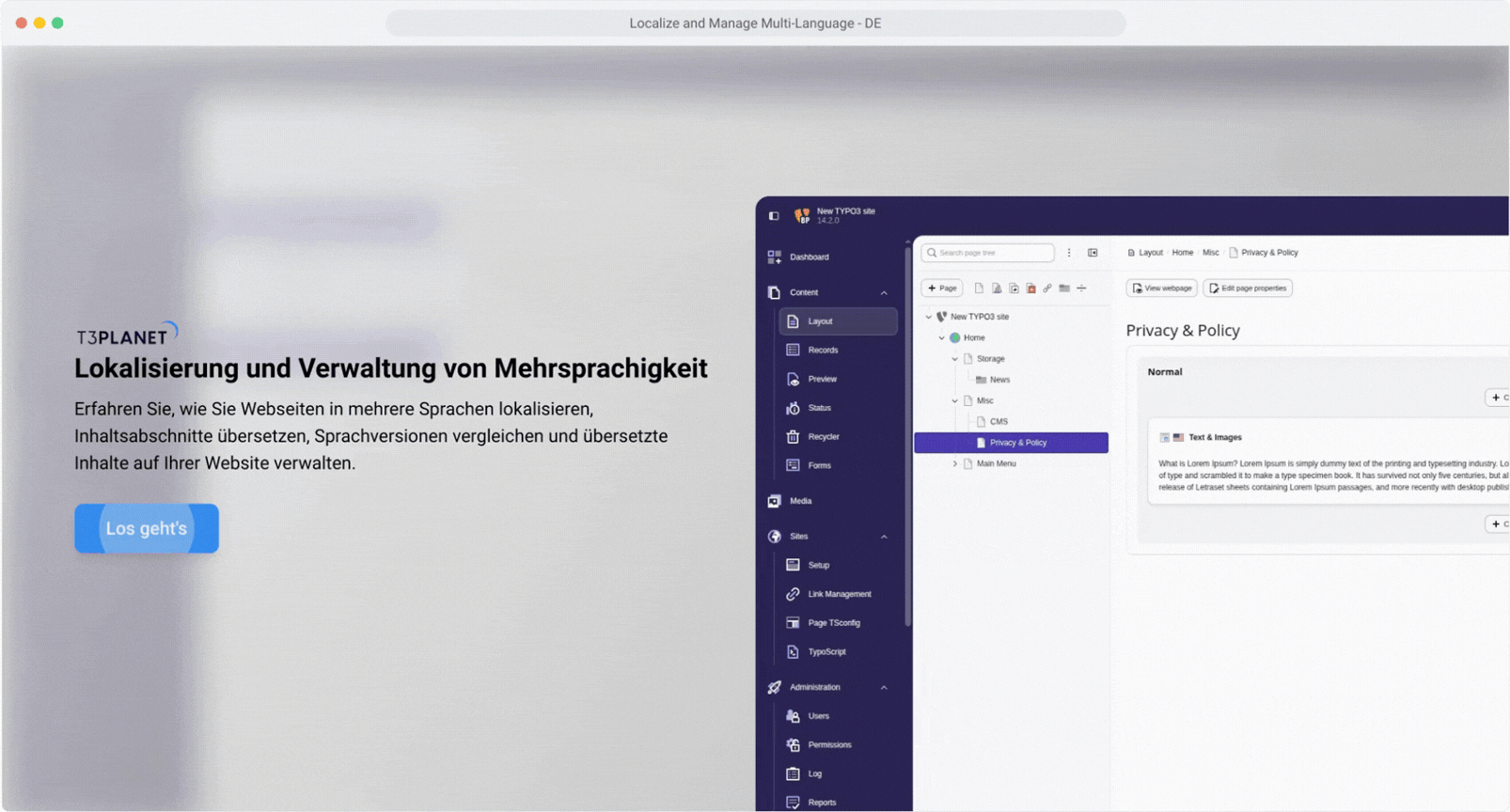This screenshot has height=812, width=1510.
Task: Click the Reports module icon
Action: pos(793,803)
